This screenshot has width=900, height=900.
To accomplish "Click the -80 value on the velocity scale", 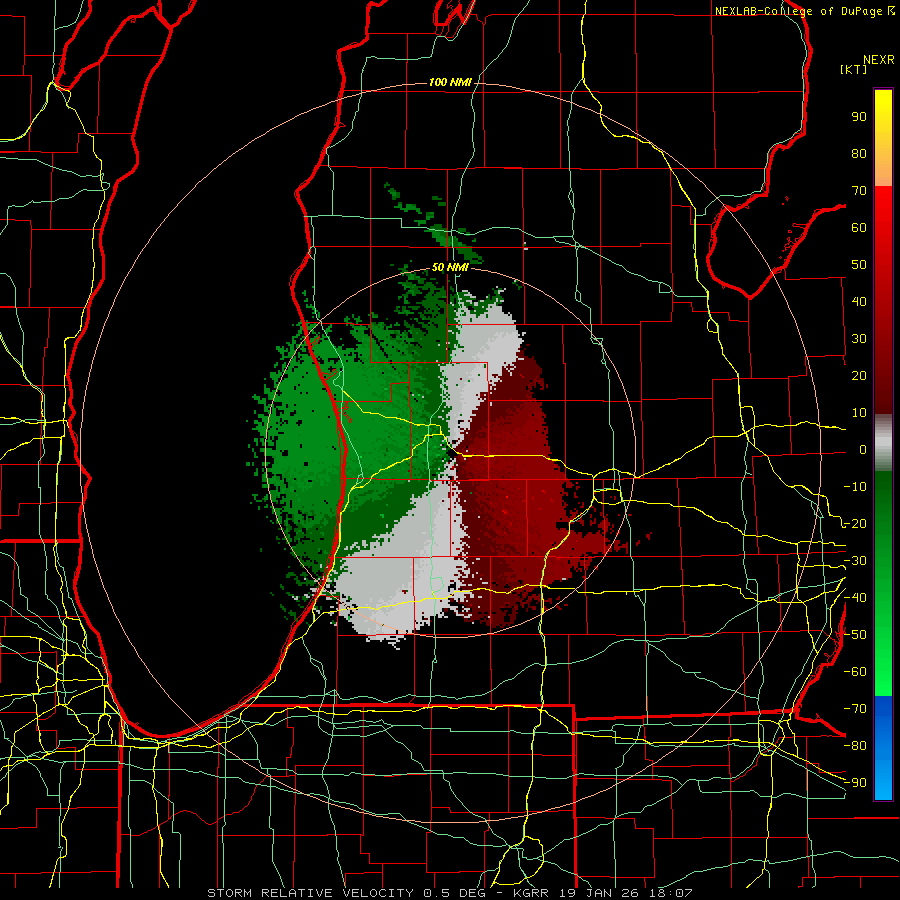I will tap(855, 746).
